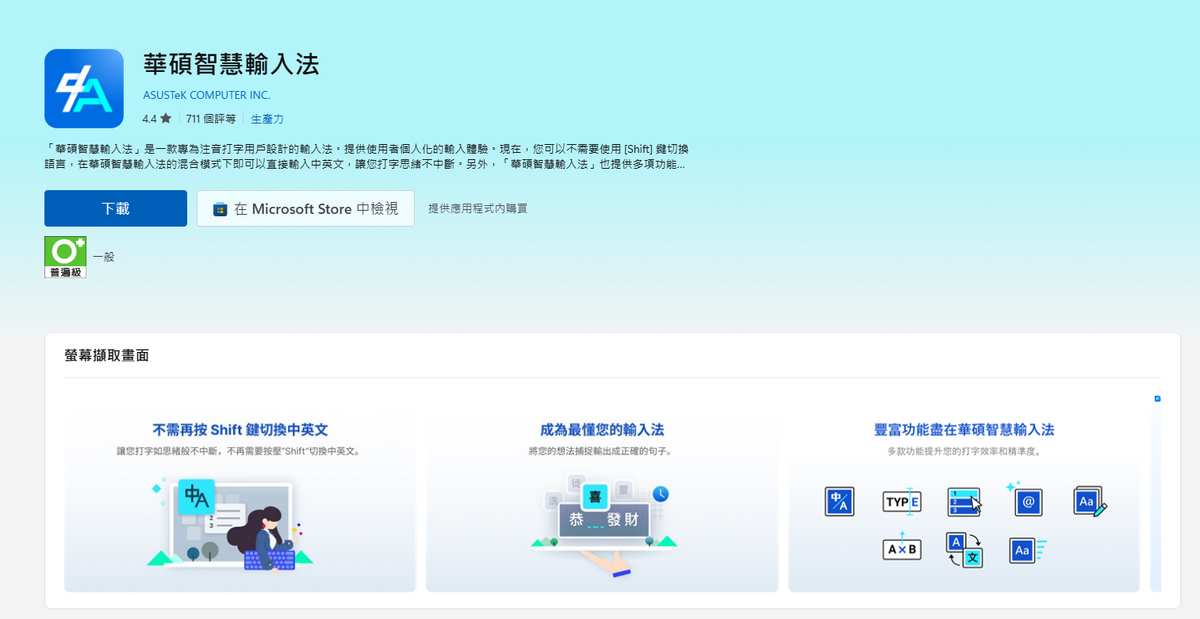Click the A×B association feature icon
The height and width of the screenshot is (619, 1200).
point(902,549)
